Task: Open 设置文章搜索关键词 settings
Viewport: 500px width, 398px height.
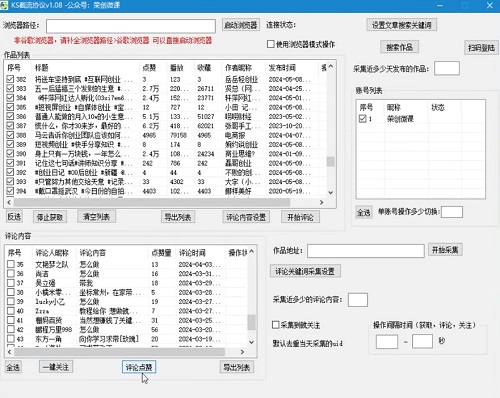Action: click(402, 25)
